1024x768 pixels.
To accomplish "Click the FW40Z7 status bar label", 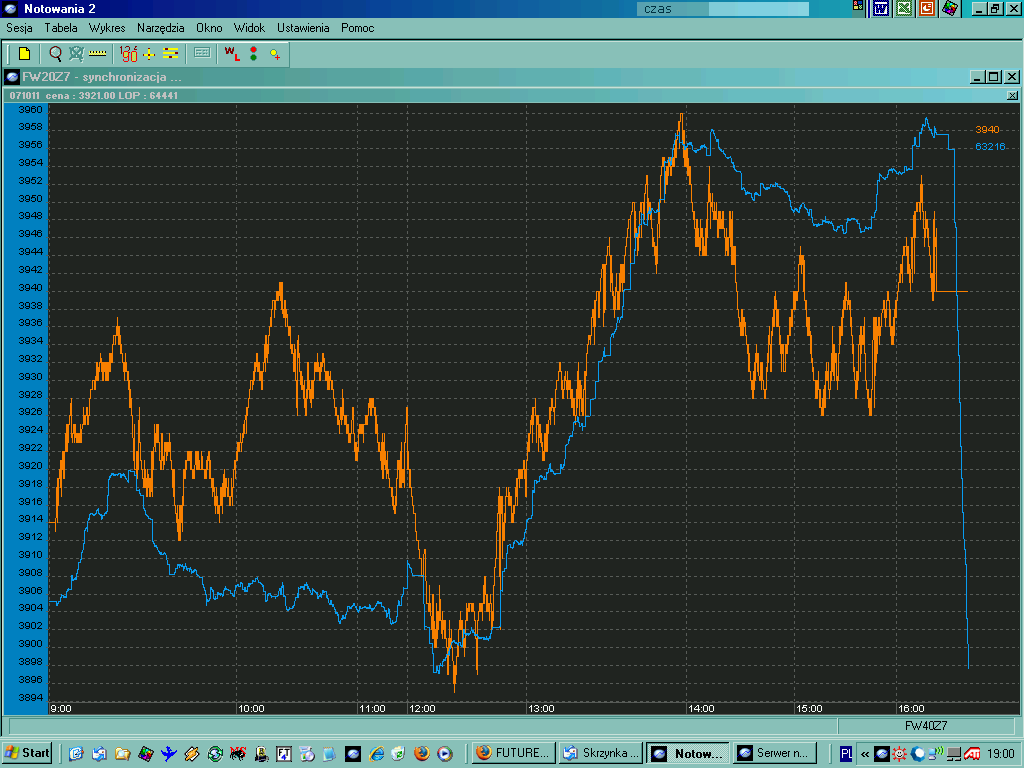I will coord(925,726).
